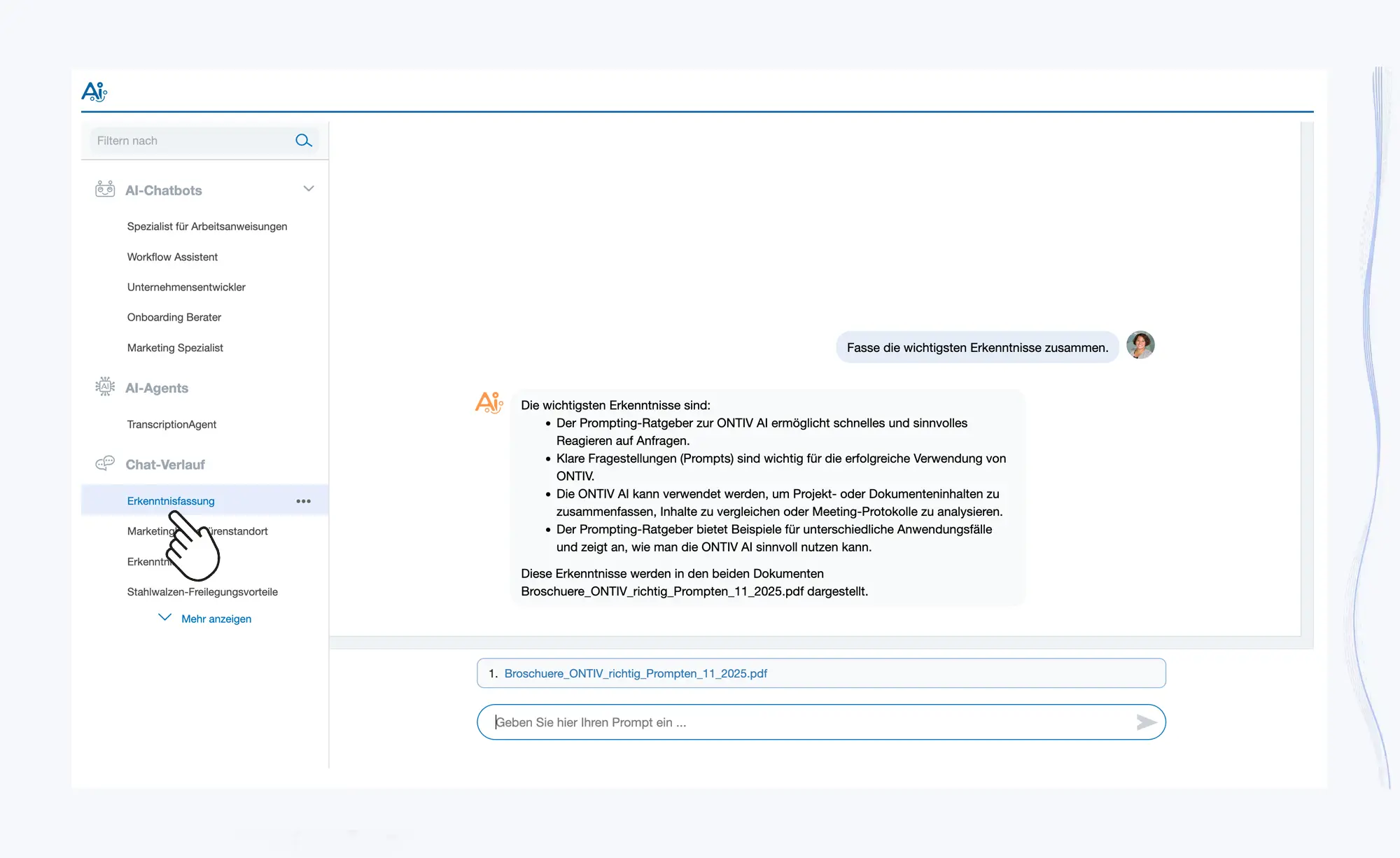Open Marketing Spezialist chatbot

[x=175, y=348]
